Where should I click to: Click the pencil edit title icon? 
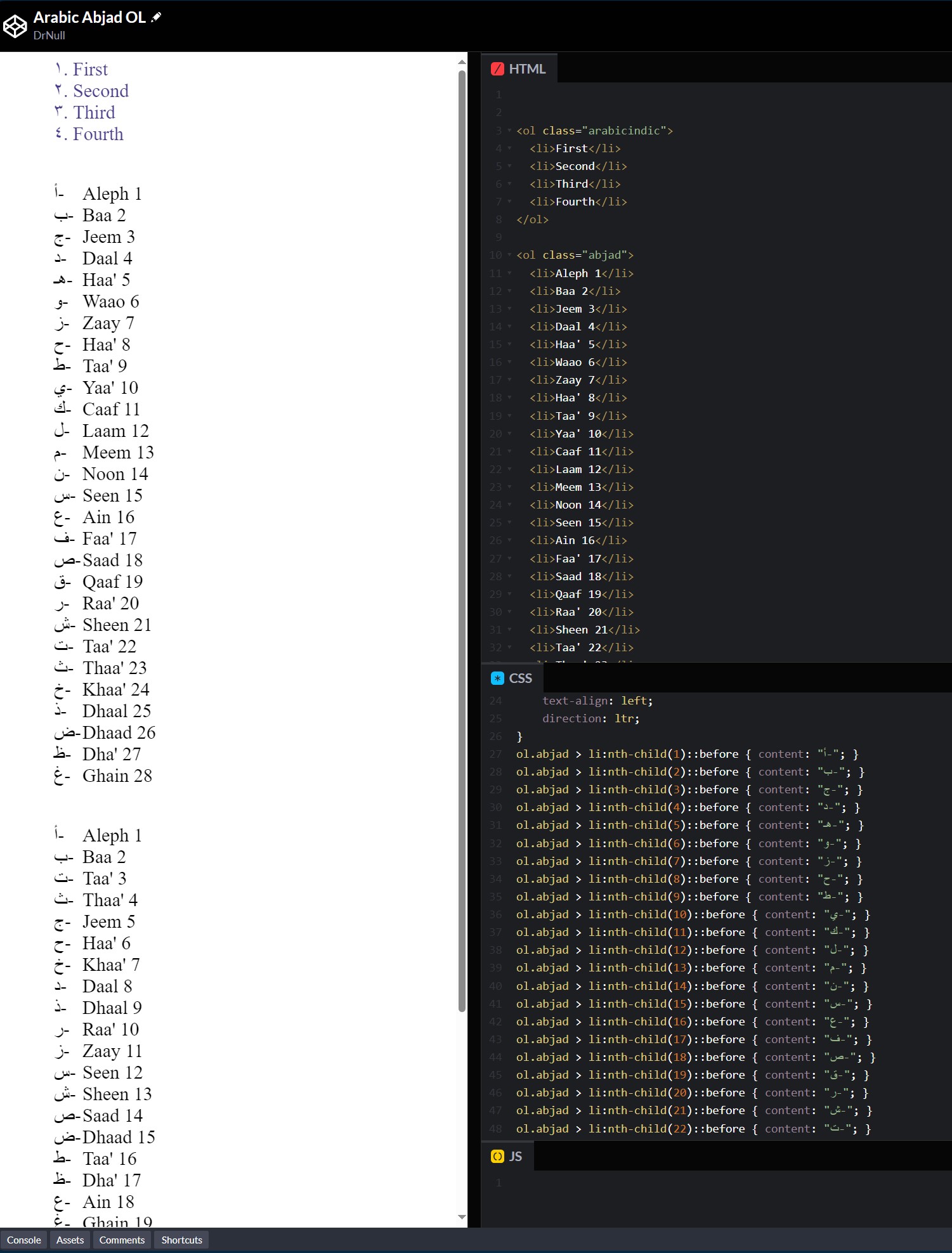(x=157, y=17)
